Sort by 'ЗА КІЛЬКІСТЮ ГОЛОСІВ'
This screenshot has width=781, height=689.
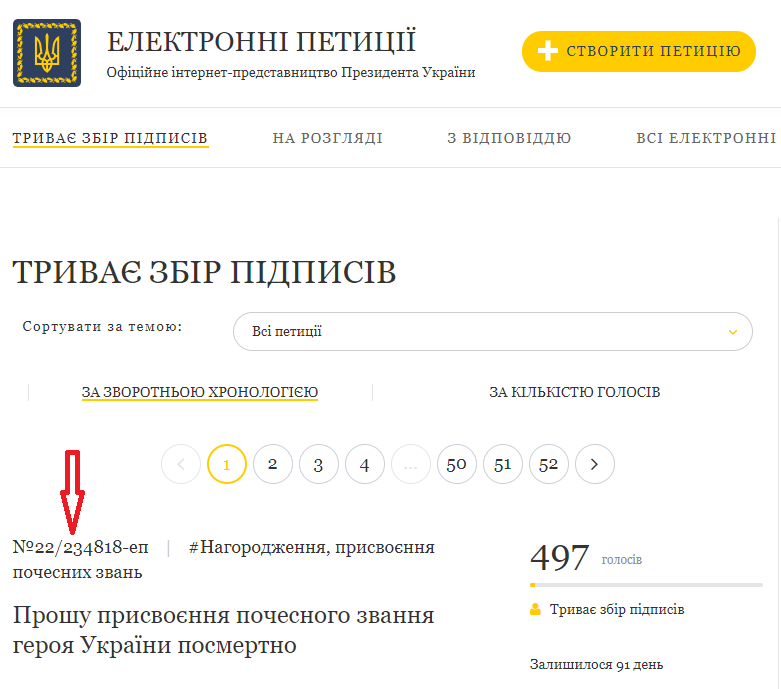(x=574, y=392)
